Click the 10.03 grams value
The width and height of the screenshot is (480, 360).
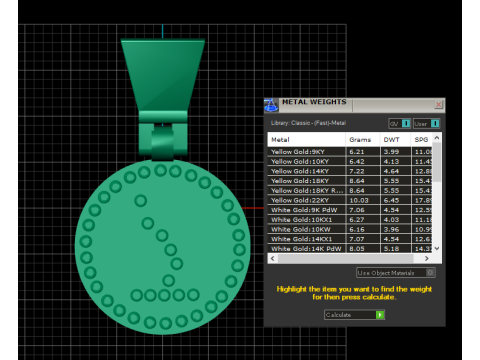point(359,200)
